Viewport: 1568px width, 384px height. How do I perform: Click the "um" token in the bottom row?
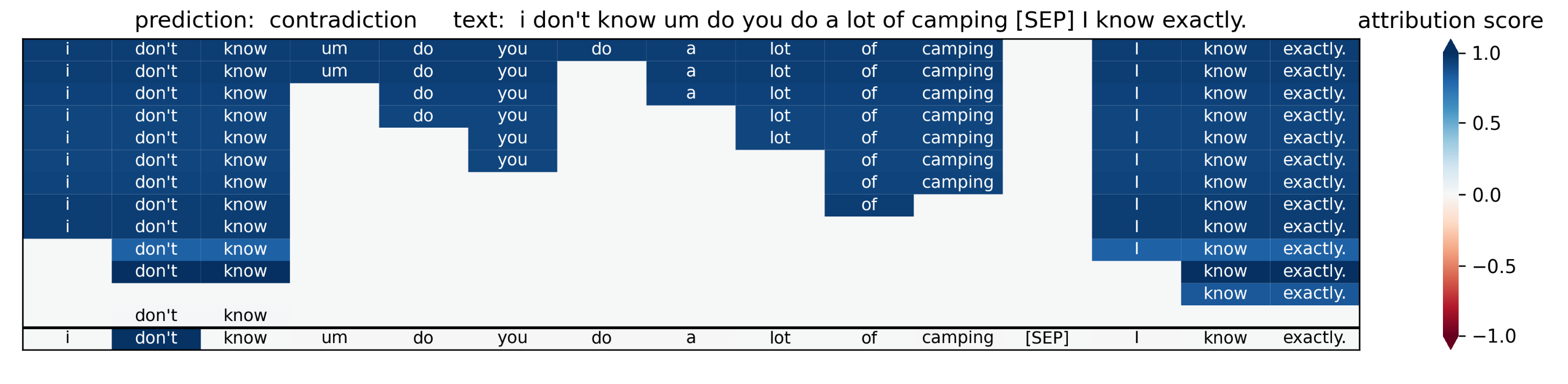click(x=334, y=338)
